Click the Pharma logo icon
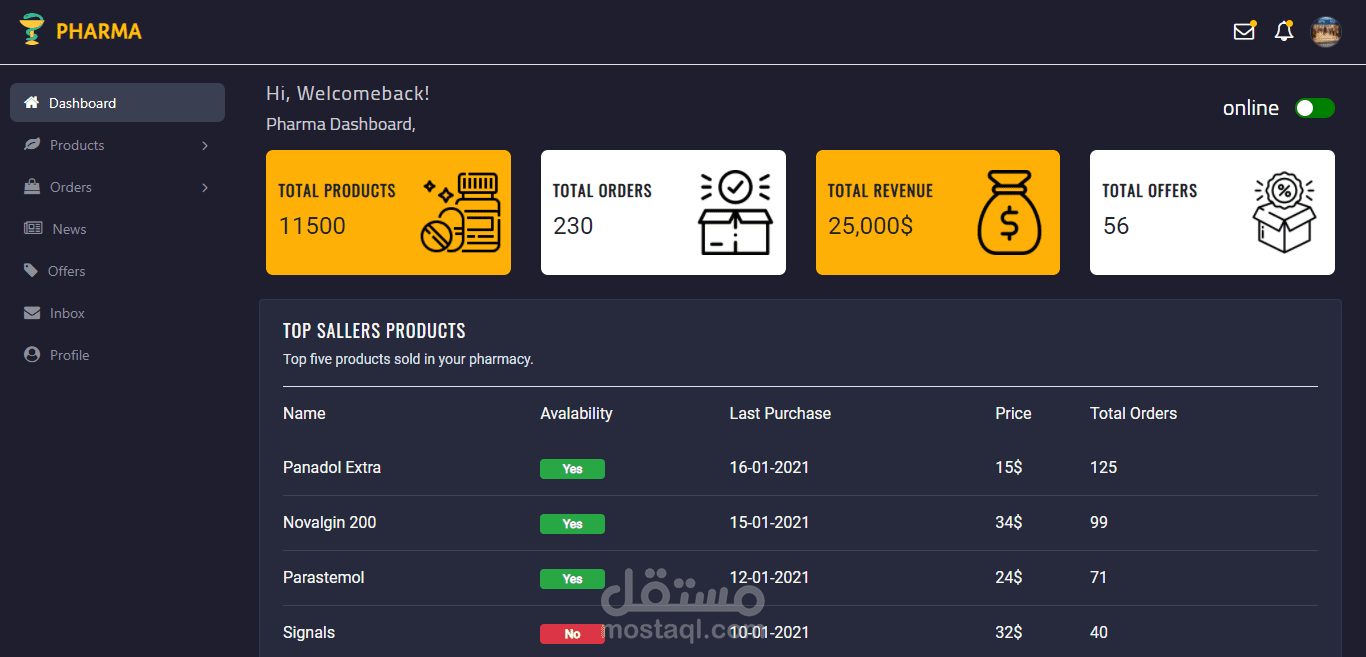The width and height of the screenshot is (1366, 657). (x=31, y=30)
